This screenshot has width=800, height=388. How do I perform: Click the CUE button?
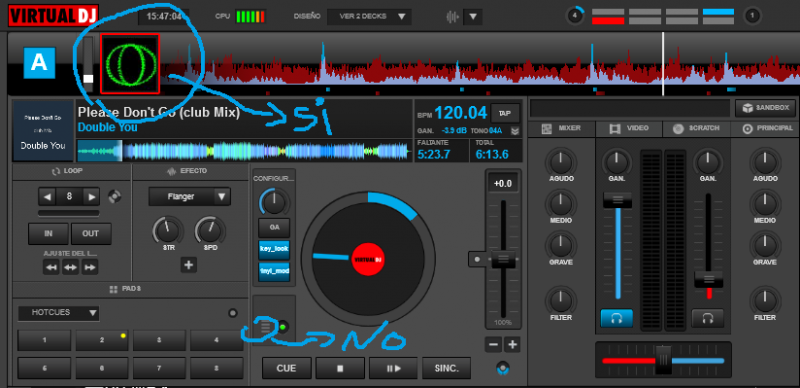[x=286, y=368]
